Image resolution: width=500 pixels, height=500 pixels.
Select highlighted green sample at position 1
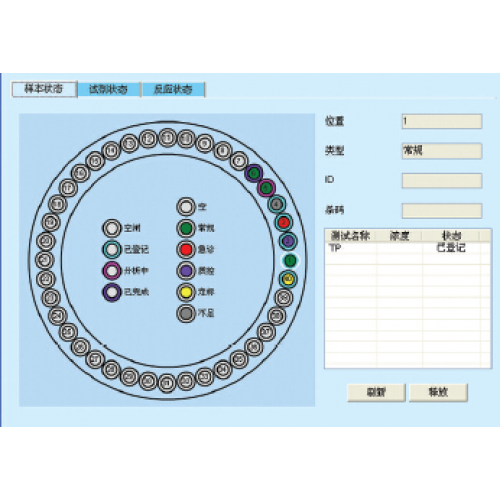[x=290, y=260]
